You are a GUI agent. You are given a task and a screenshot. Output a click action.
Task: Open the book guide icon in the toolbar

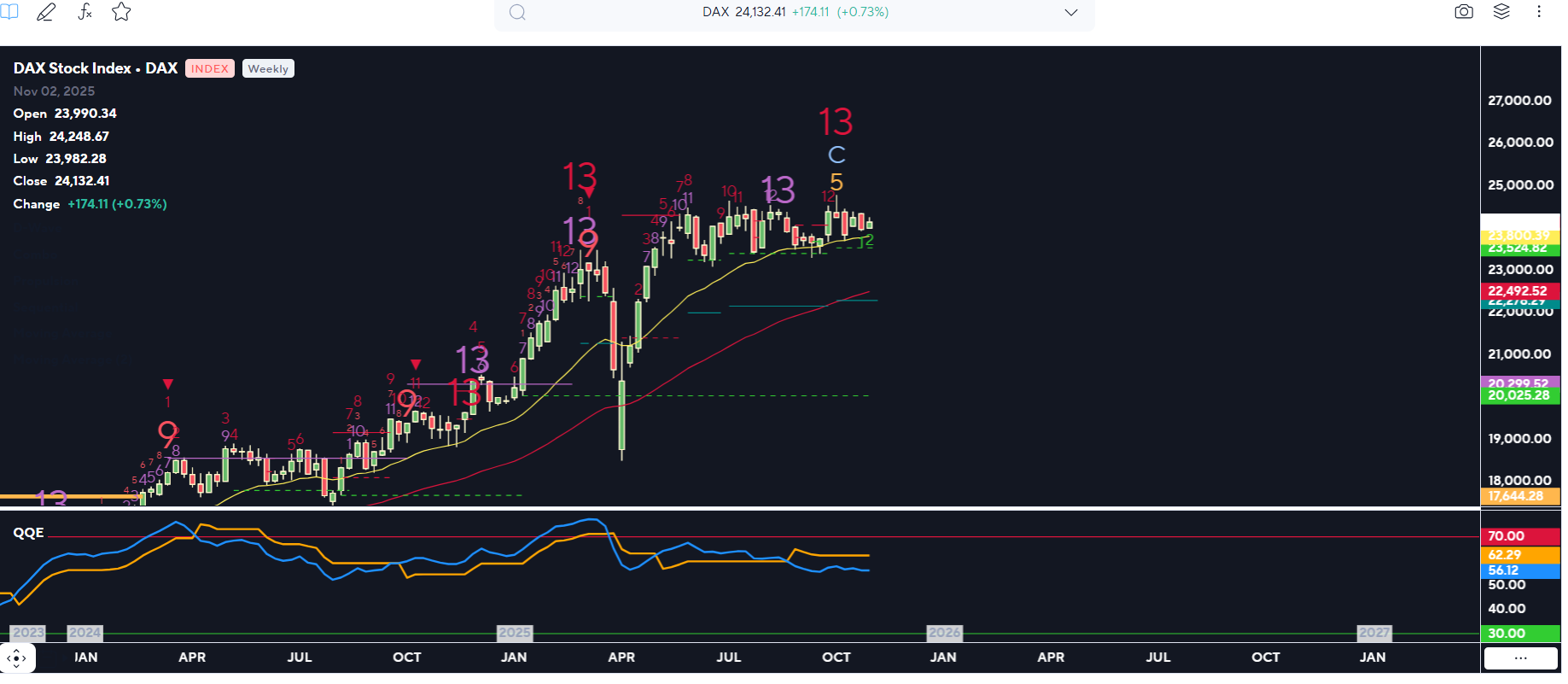tap(9, 12)
